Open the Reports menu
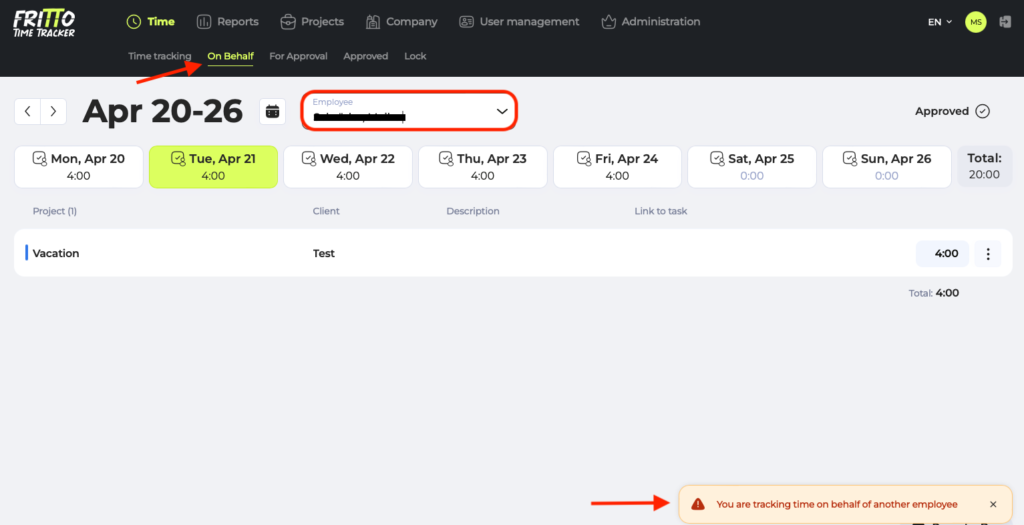 tap(227, 22)
